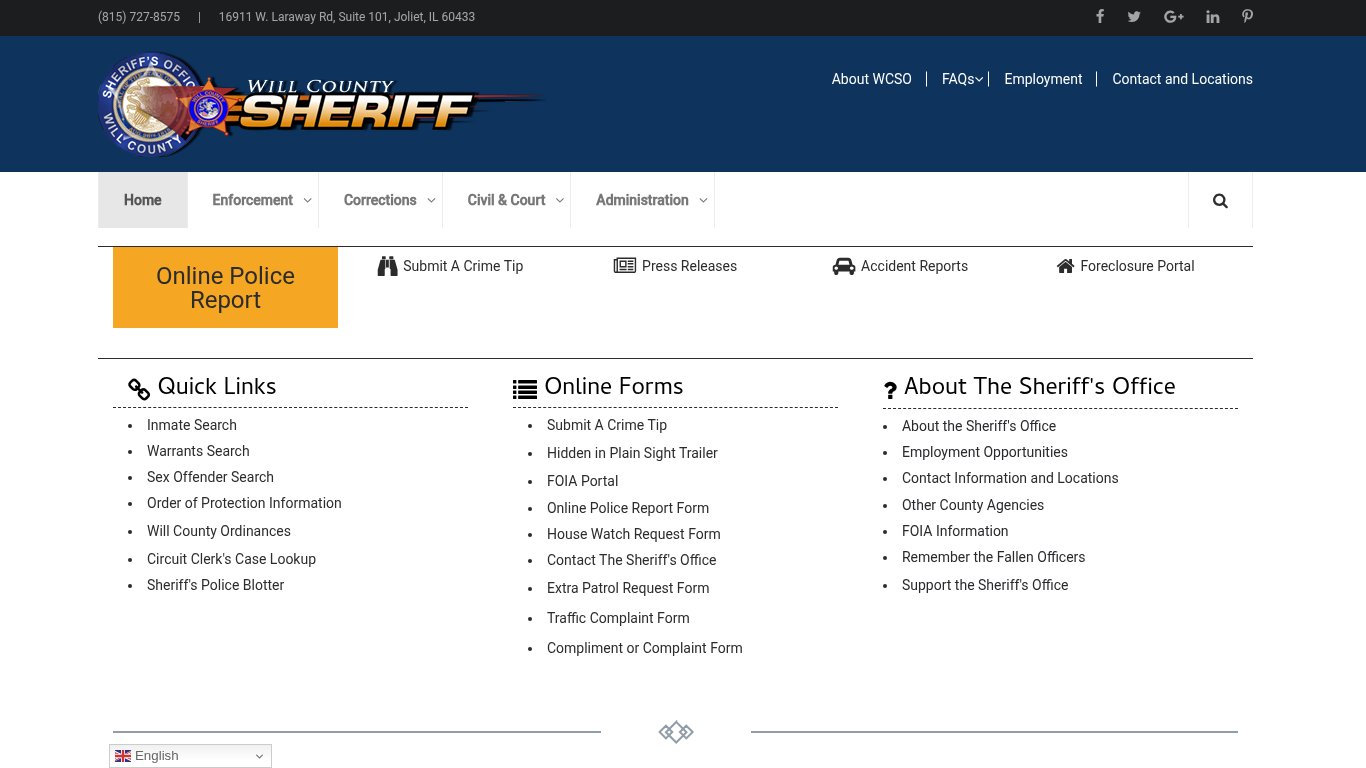Open the Online Police Report Form link
The width and height of the screenshot is (1366, 768).
(x=628, y=508)
